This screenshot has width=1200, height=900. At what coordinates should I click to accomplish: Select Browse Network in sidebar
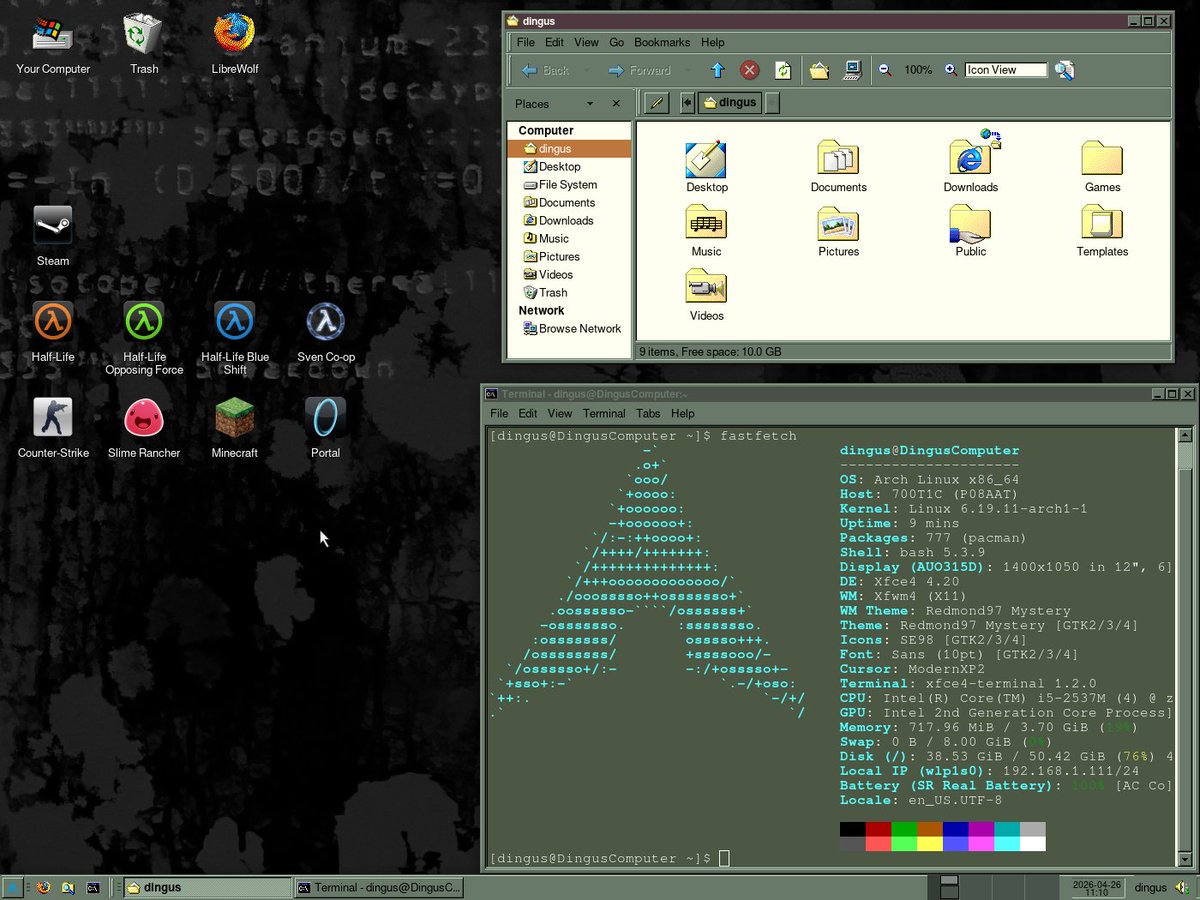pos(572,329)
